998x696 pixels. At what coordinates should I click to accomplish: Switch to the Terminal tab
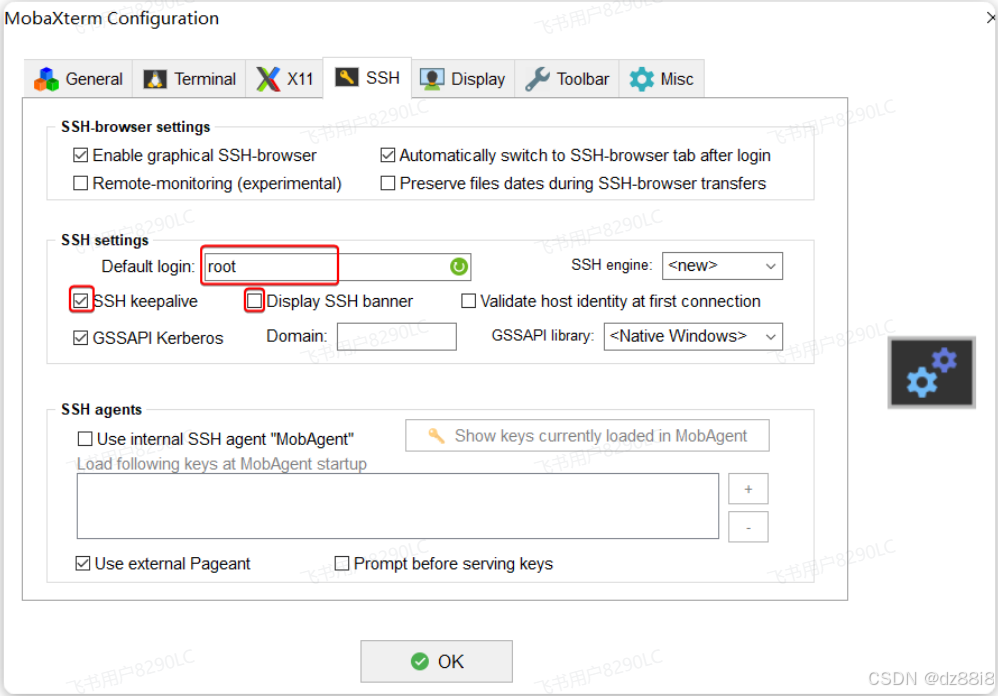[189, 79]
